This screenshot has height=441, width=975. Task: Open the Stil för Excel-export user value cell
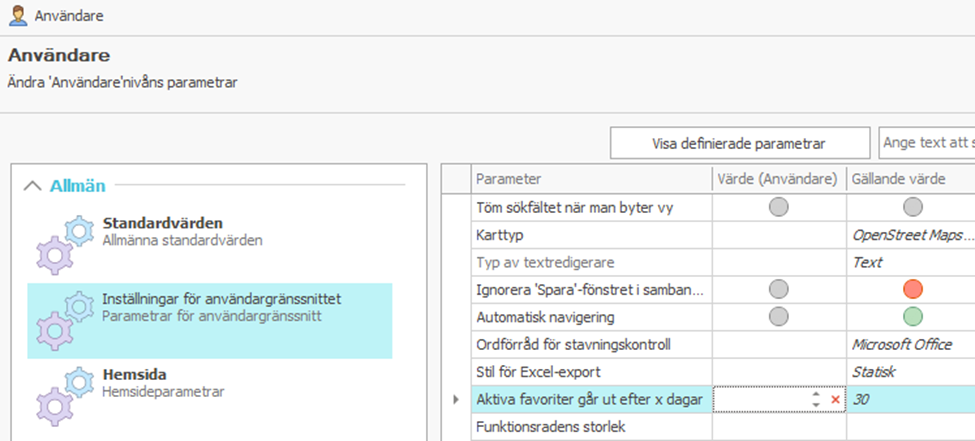[x=779, y=372]
